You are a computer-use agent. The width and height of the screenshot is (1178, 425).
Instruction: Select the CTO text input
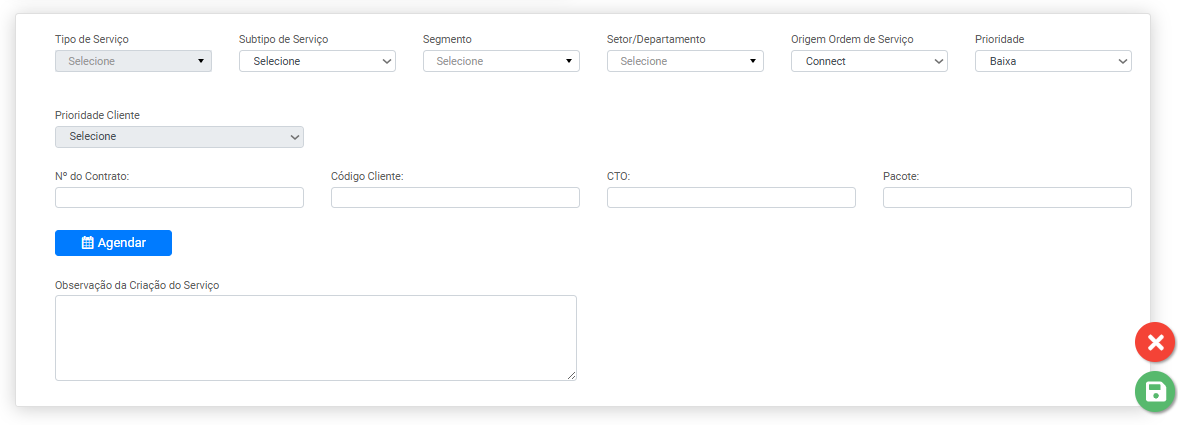731,198
